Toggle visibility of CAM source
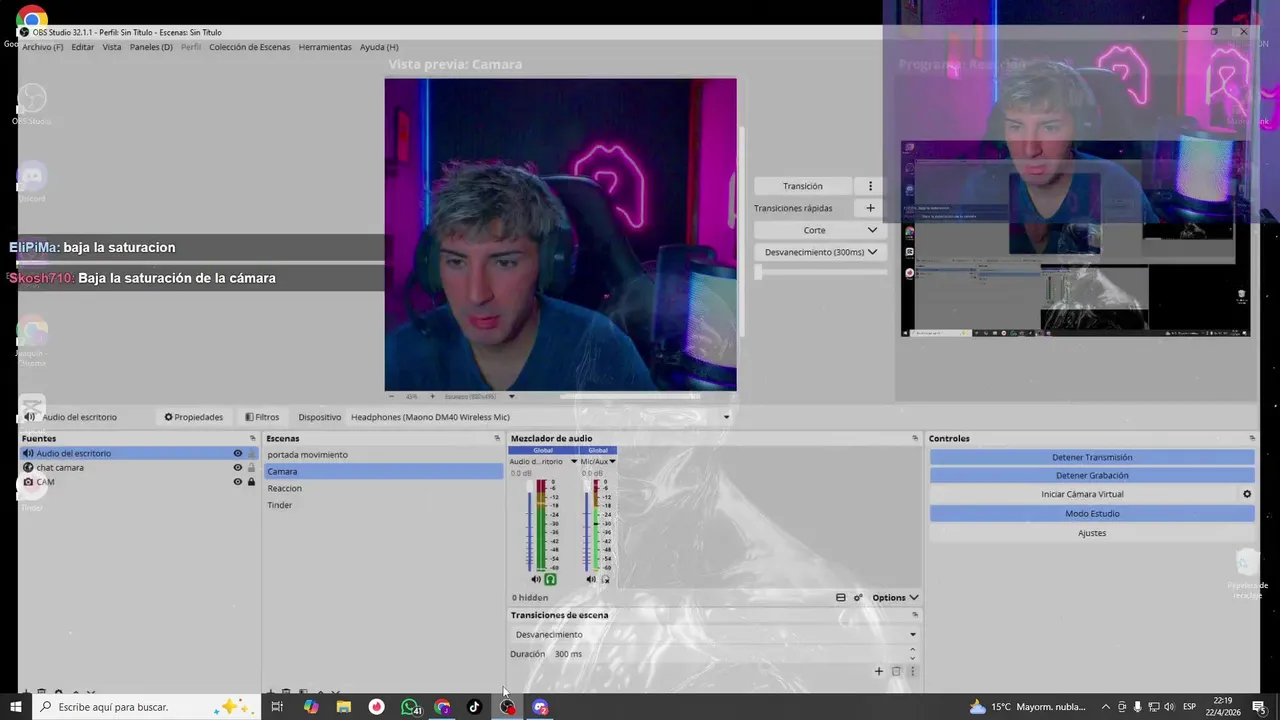1280x720 pixels. [x=238, y=482]
